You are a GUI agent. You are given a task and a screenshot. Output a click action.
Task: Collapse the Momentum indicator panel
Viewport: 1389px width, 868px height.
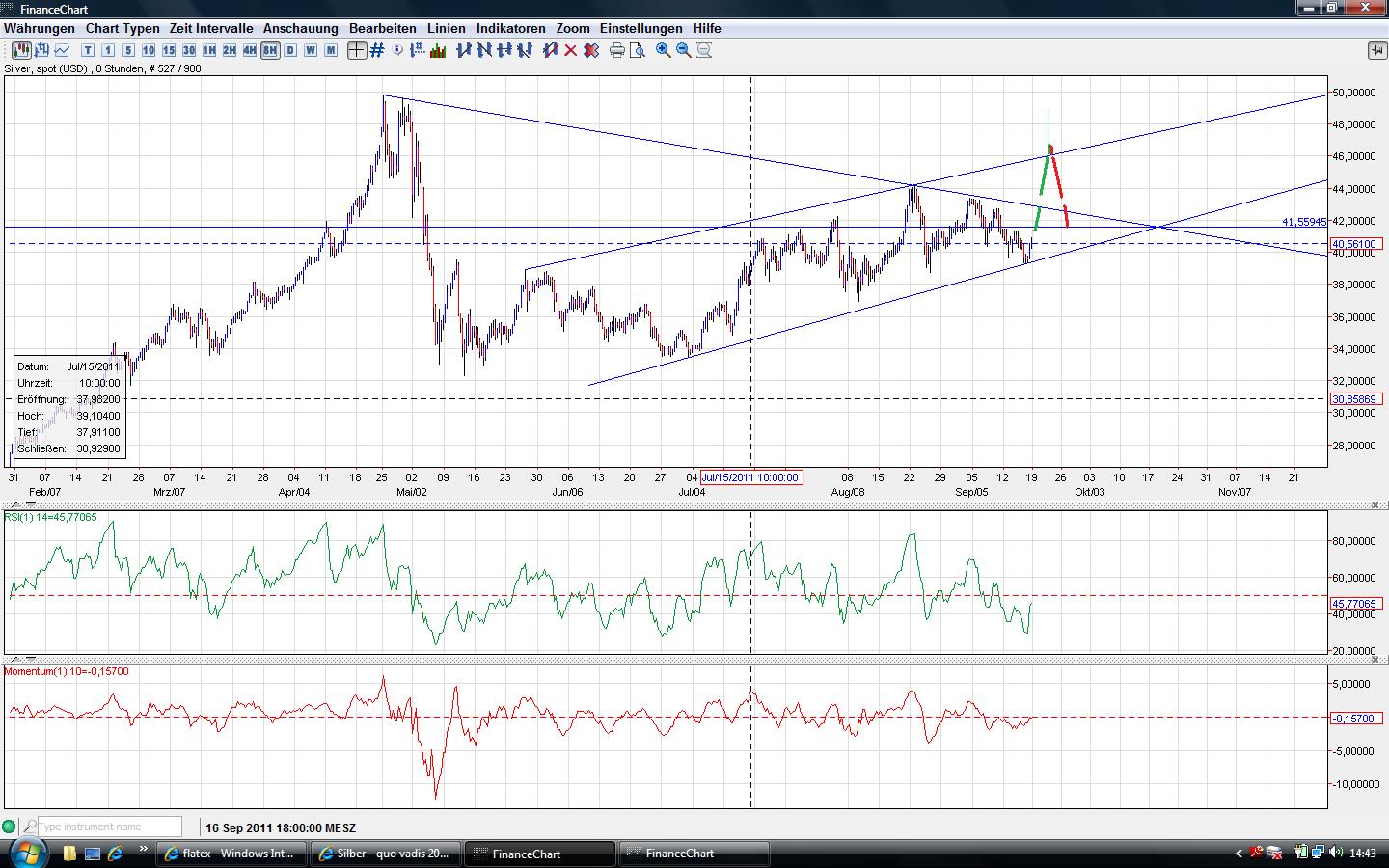tap(1375, 660)
